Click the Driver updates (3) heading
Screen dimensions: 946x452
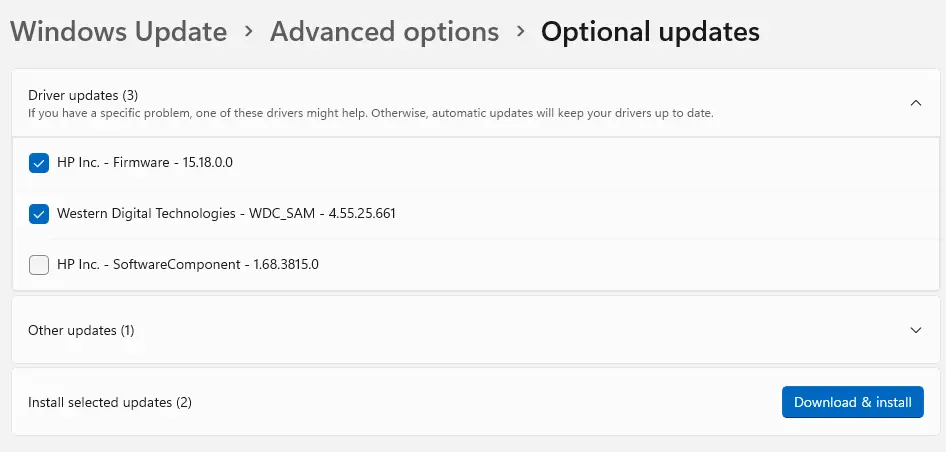tap(83, 95)
